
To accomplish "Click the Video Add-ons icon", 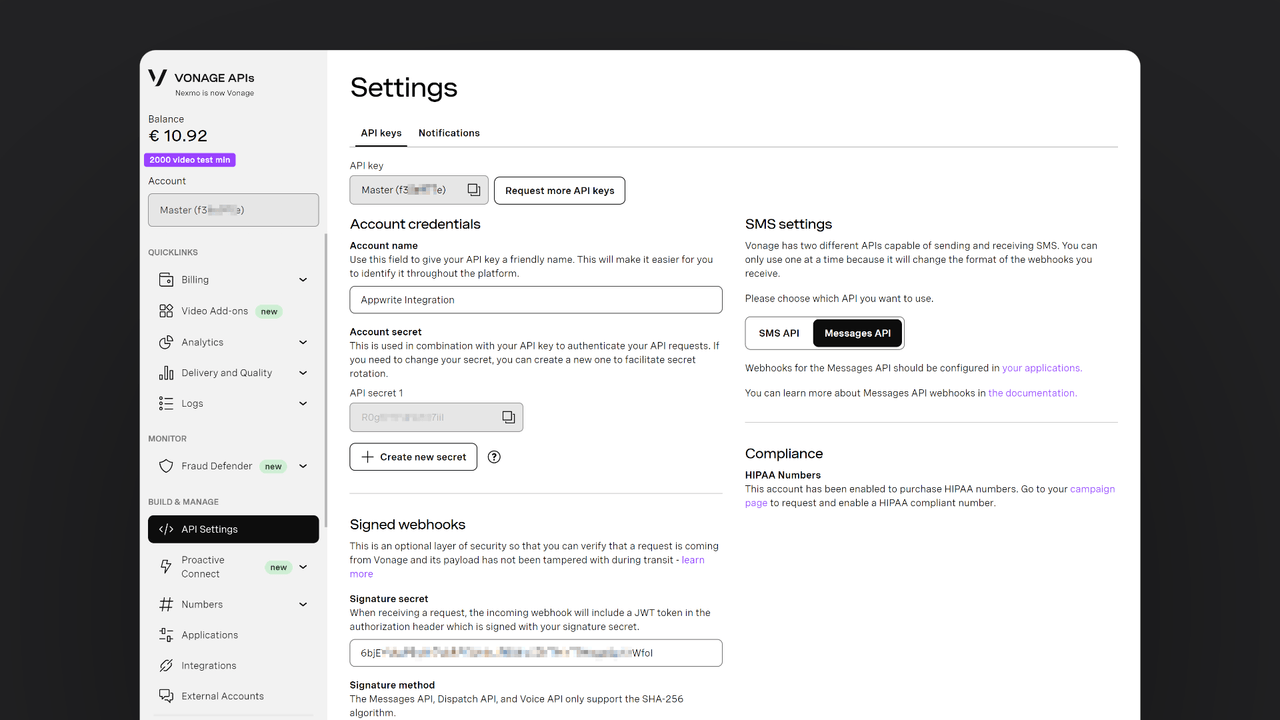I will [x=166, y=311].
